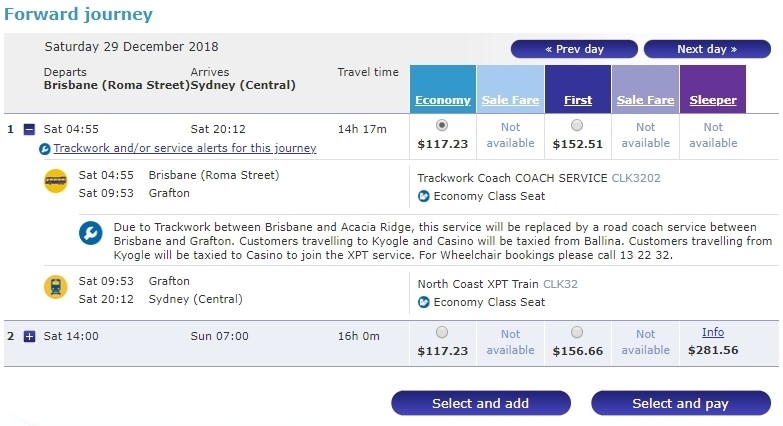Click the blue wrench icon beside the trackwork notice
Image resolution: width=783 pixels, height=426 pixels.
coord(91,234)
